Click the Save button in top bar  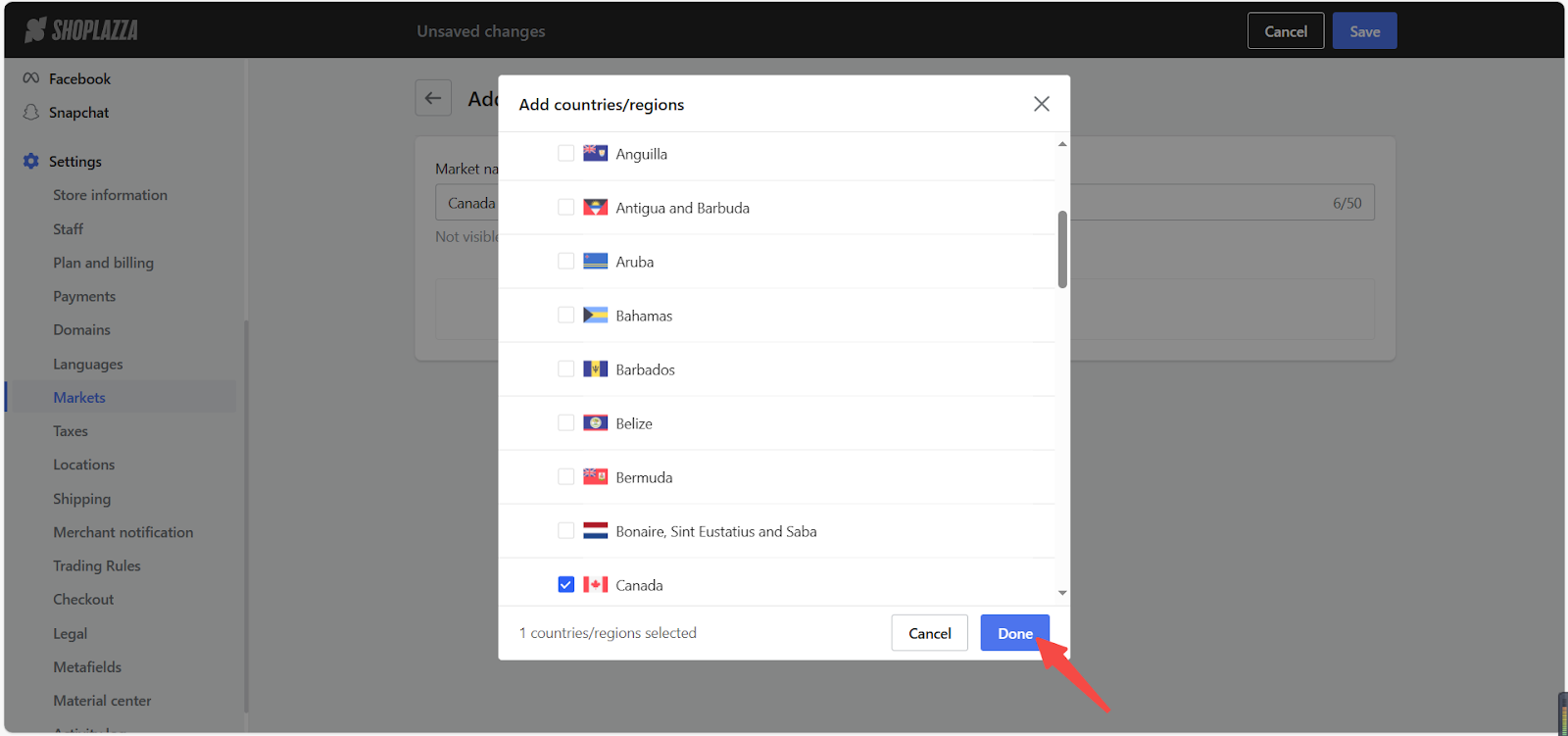[1364, 31]
